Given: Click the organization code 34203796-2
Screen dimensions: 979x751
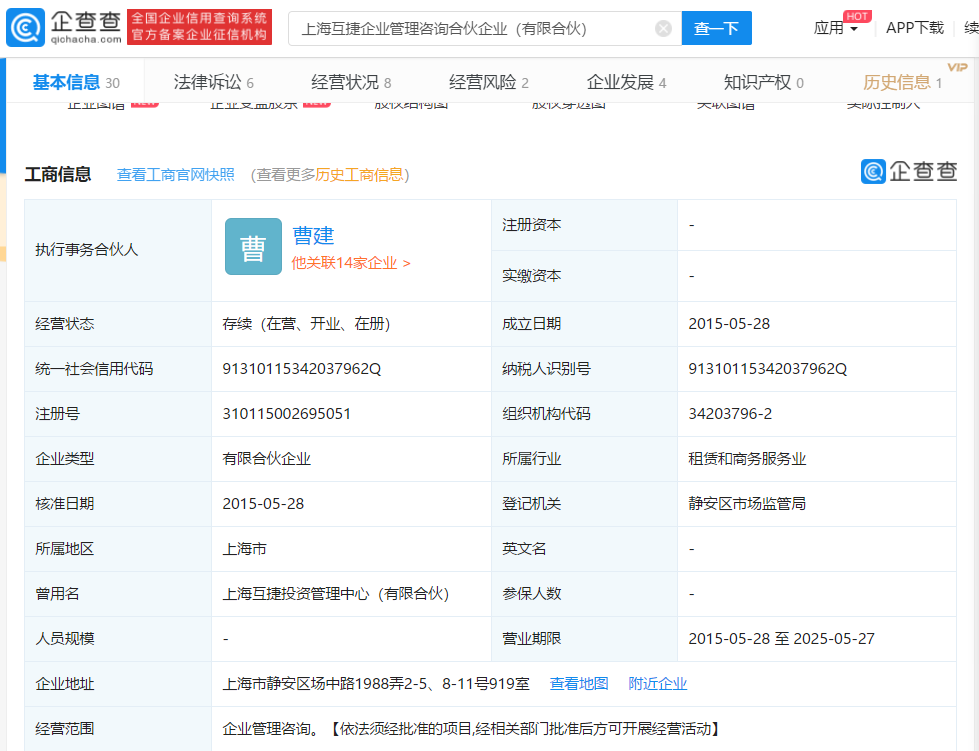Looking at the screenshot, I should 730,414.
